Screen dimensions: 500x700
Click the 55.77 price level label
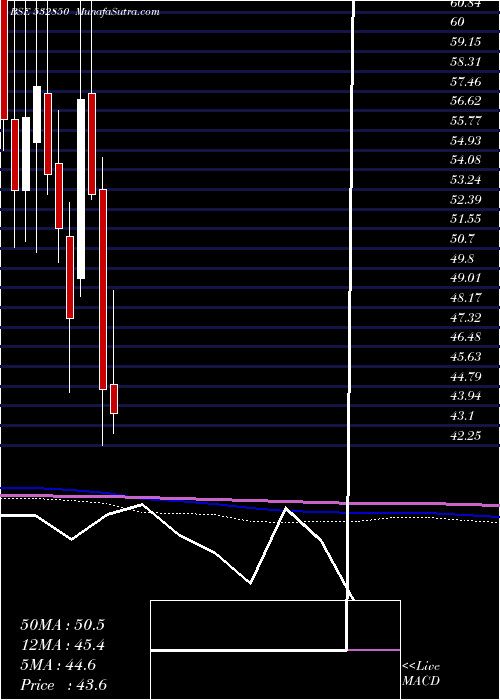(x=466, y=121)
